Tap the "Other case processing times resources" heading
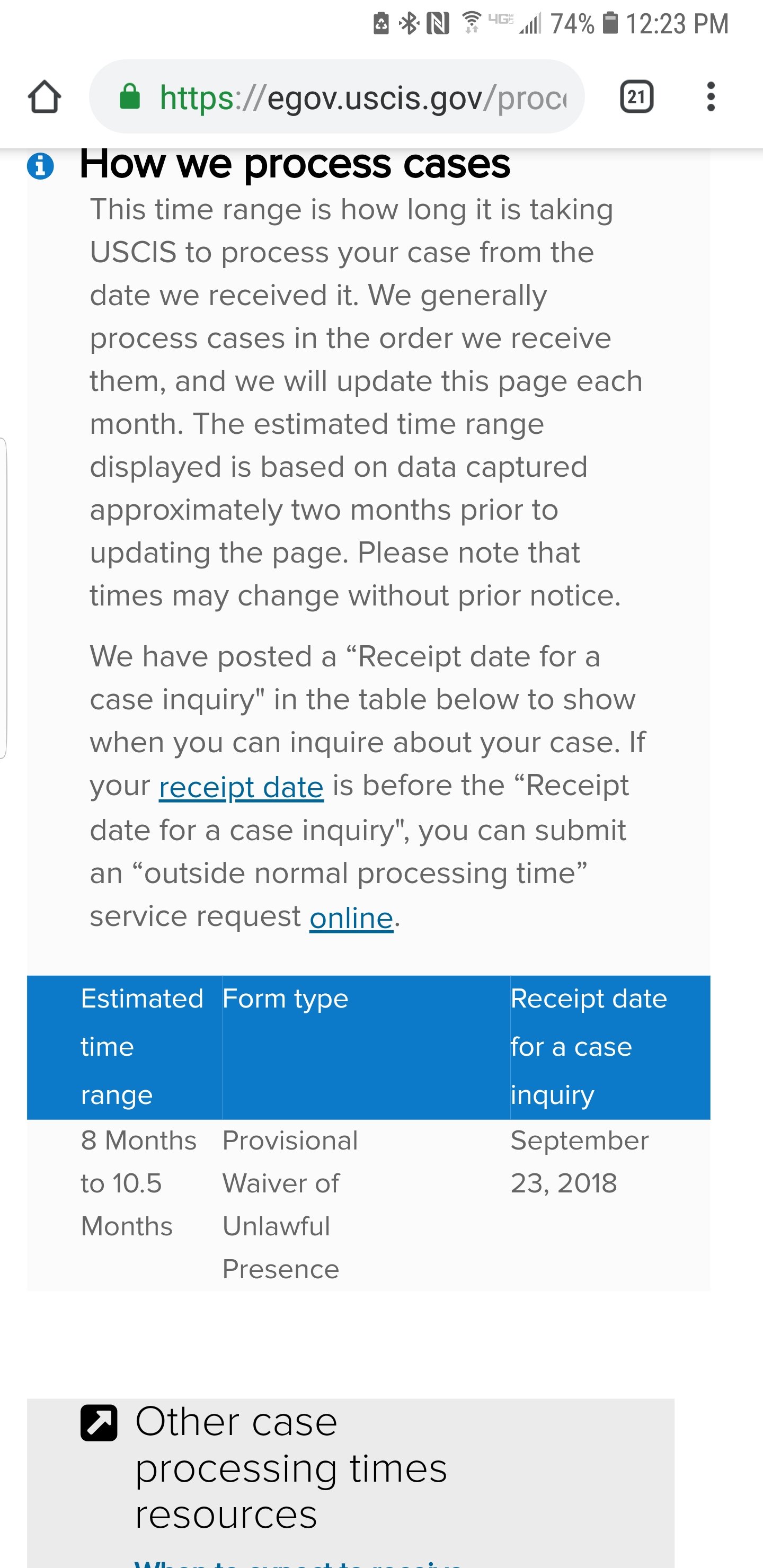 [291, 1468]
